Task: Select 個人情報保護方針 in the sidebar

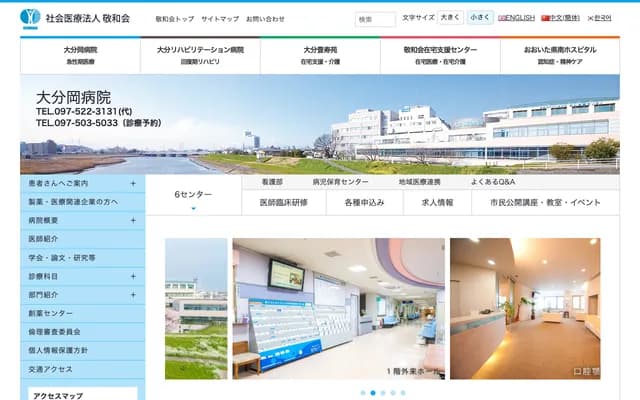Action: tap(82, 351)
